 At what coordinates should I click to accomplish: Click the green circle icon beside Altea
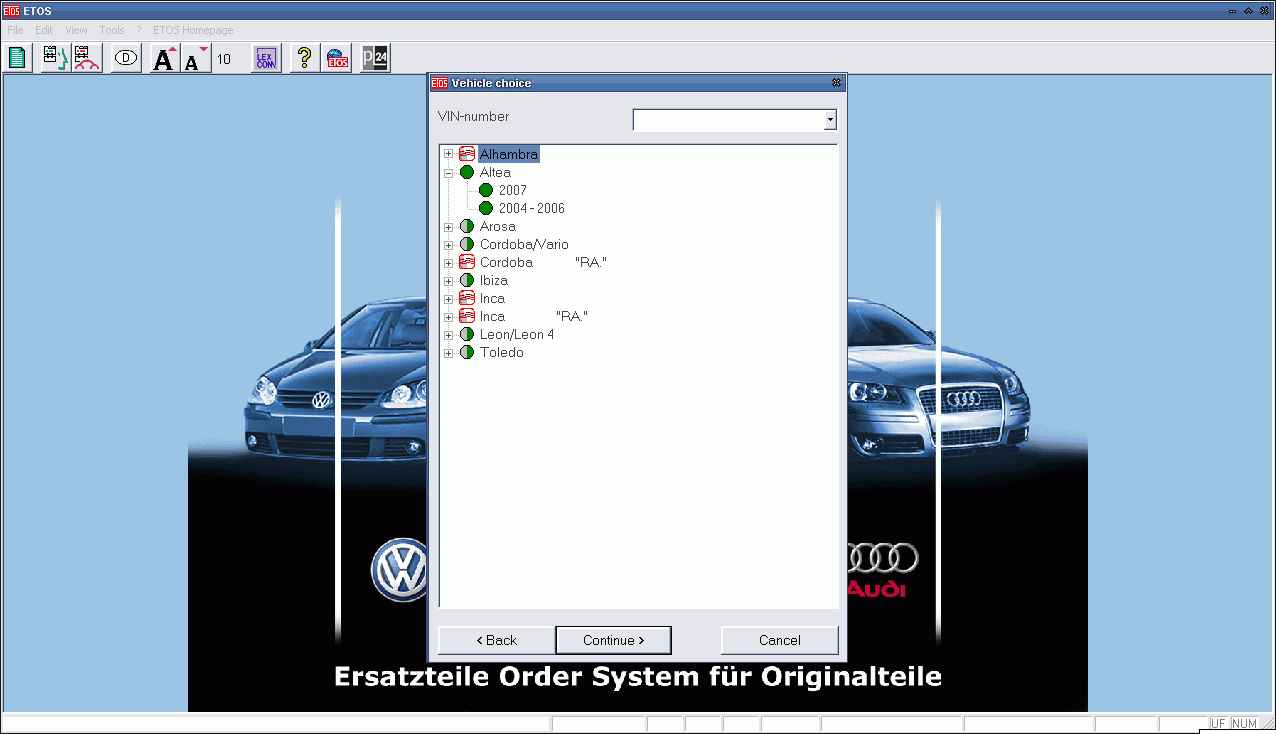tap(467, 172)
